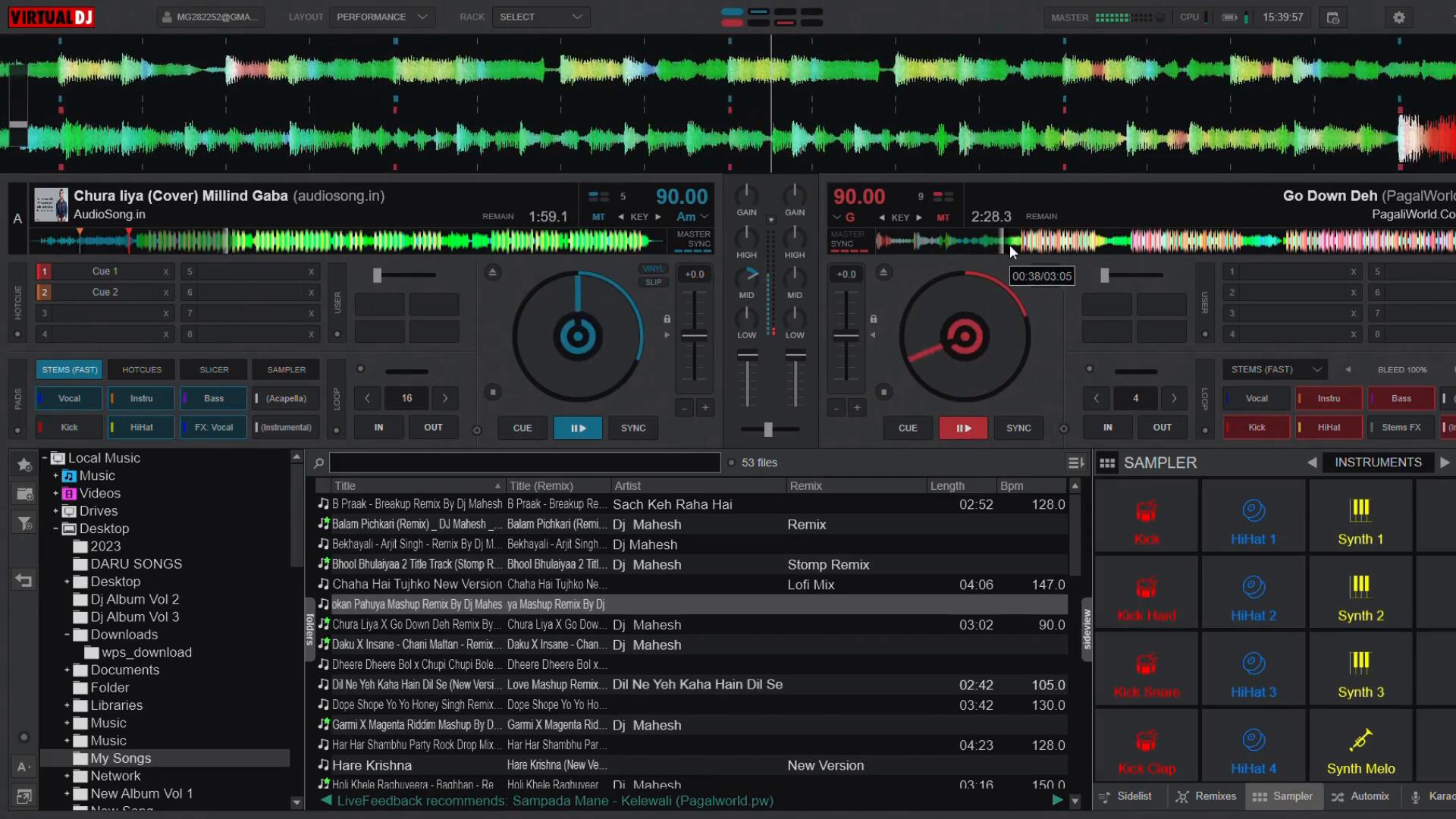Open the RACK Select dropdown
The image size is (1456, 819).
click(x=541, y=17)
